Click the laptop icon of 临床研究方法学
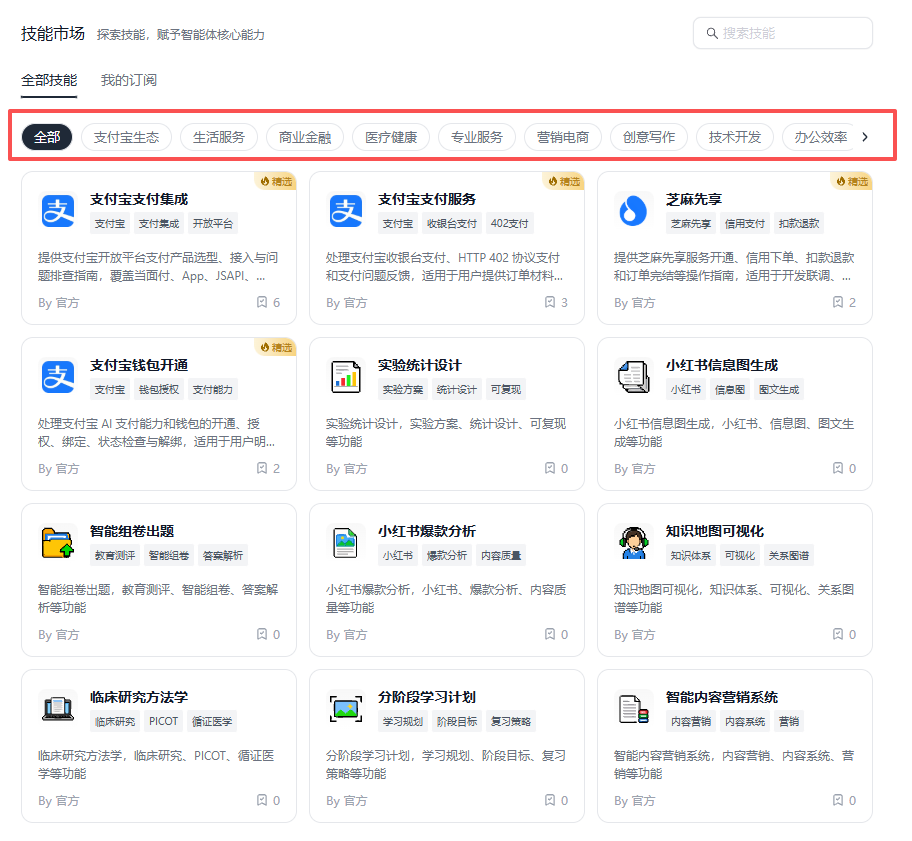This screenshot has width=912, height=841. [58, 708]
